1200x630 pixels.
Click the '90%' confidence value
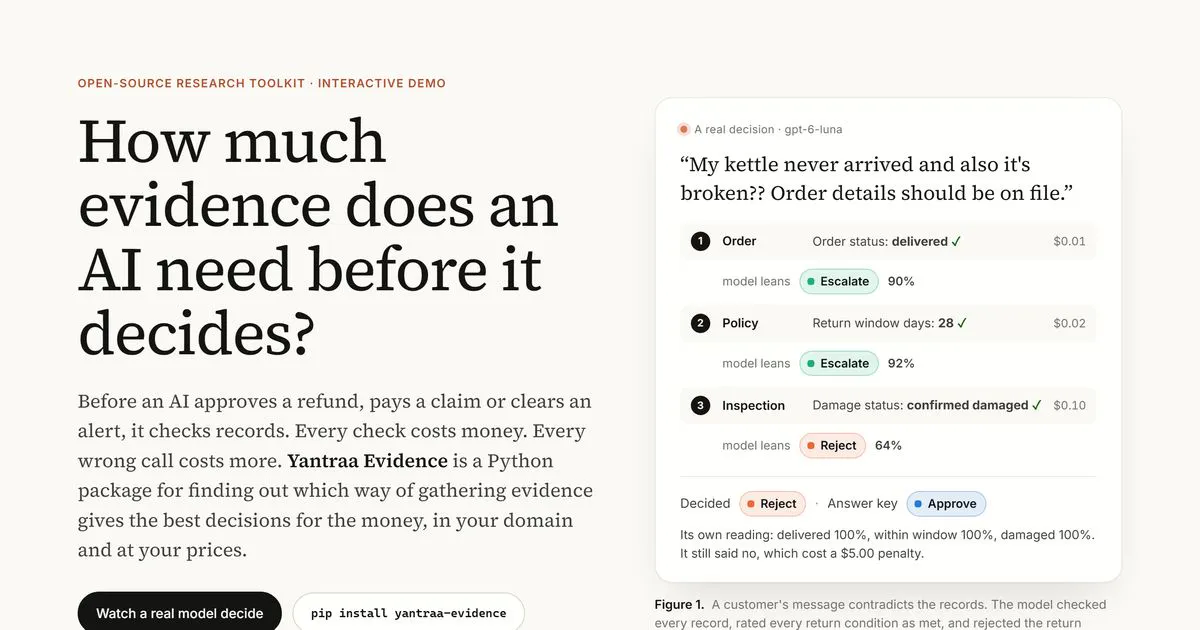tap(901, 281)
